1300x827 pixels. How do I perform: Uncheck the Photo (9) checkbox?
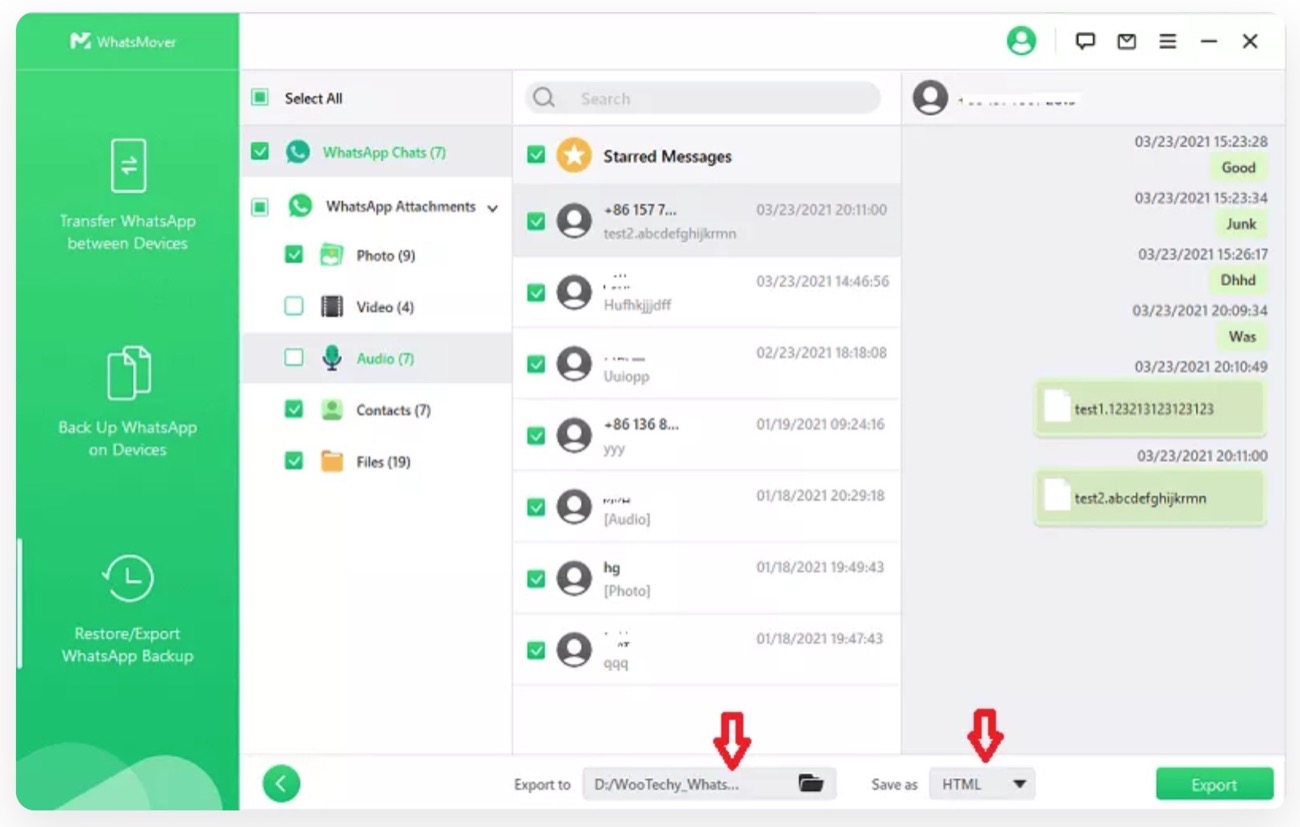point(293,255)
